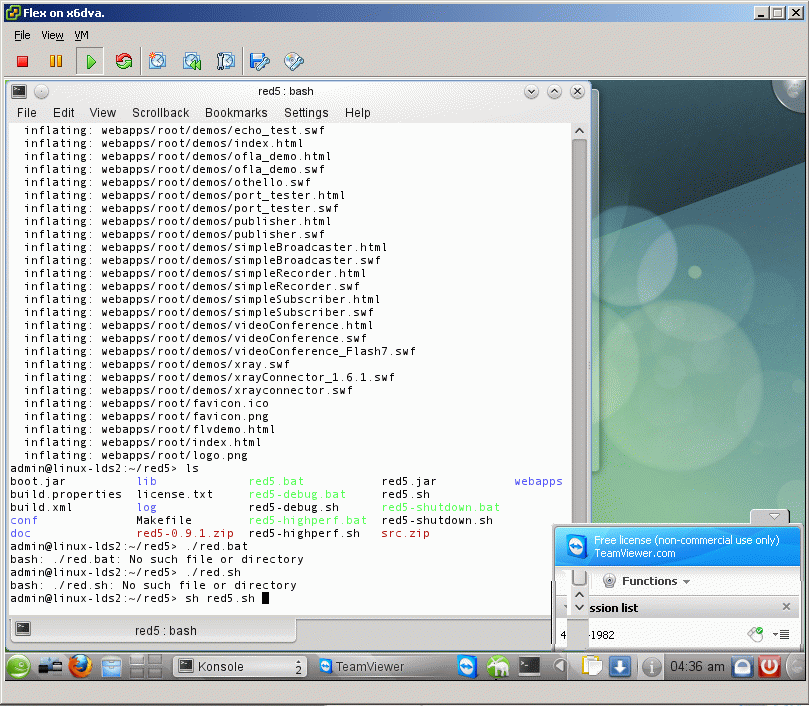Close the Session list section
809x706 pixels.
click(786, 607)
